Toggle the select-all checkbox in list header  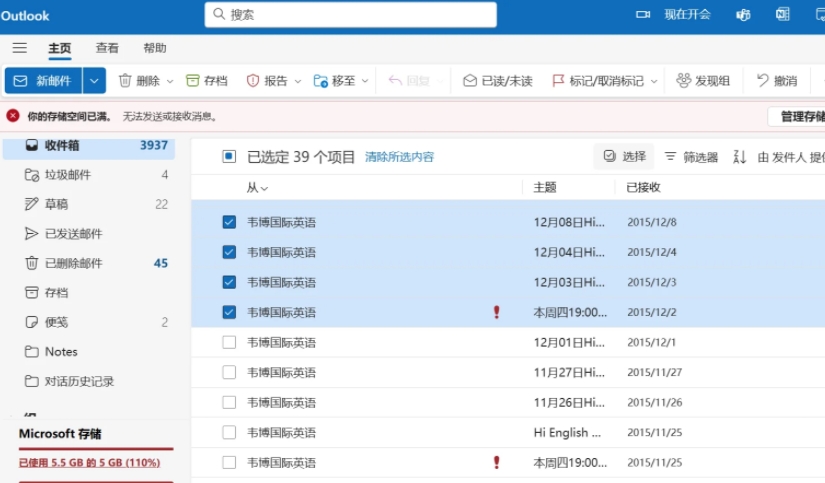[x=229, y=157]
